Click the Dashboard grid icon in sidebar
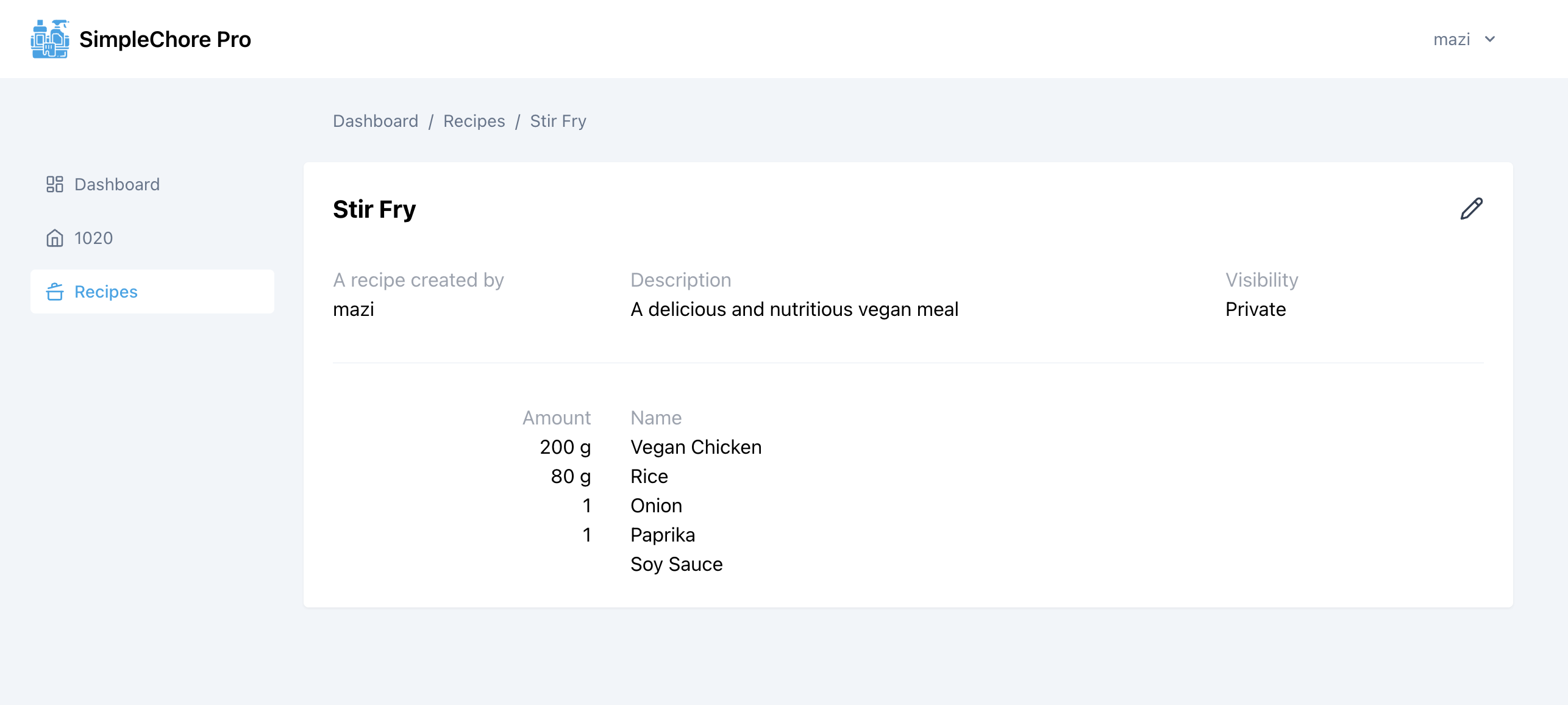This screenshot has height=705, width=1568. [x=55, y=184]
